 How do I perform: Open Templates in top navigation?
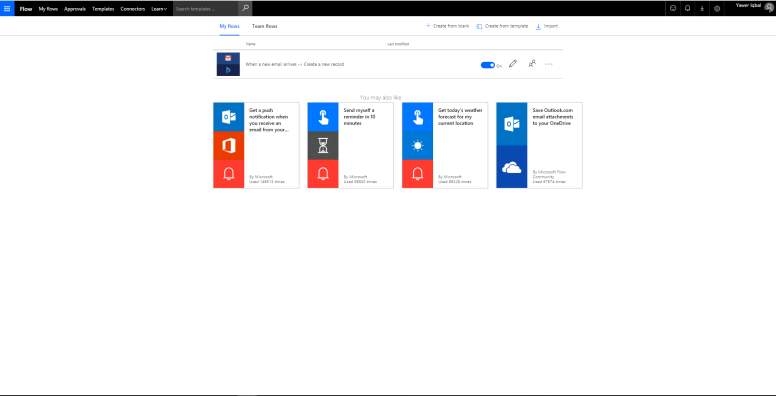point(103,9)
